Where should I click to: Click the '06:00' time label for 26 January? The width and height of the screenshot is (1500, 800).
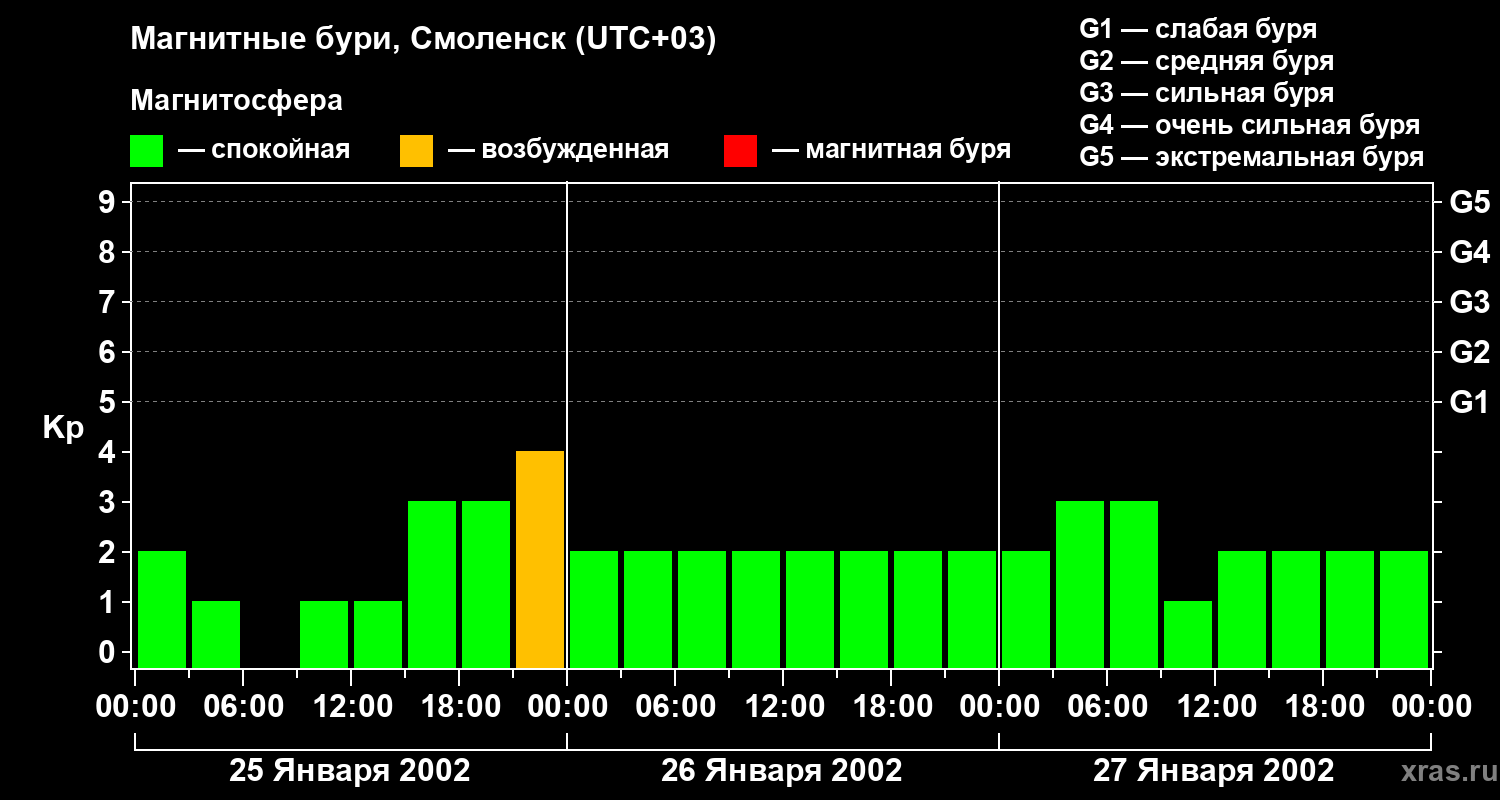(675, 707)
